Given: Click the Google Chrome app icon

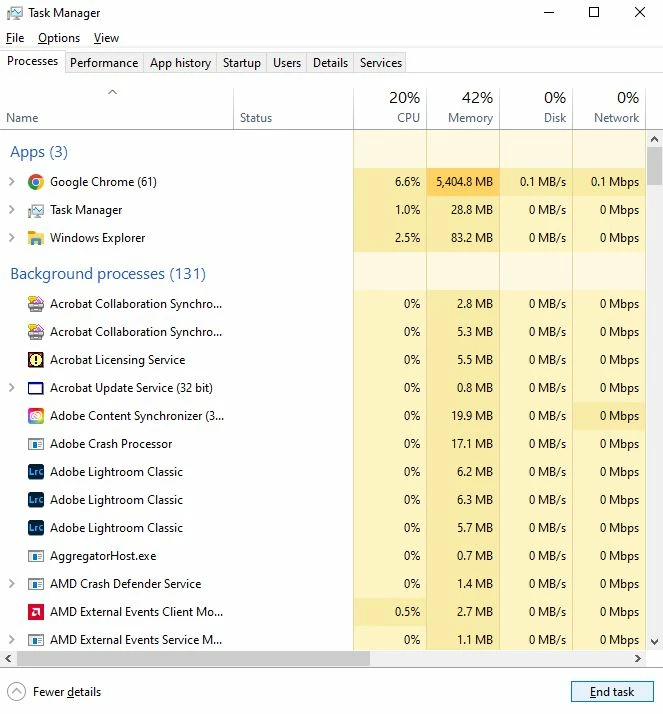Looking at the screenshot, I should 36,182.
